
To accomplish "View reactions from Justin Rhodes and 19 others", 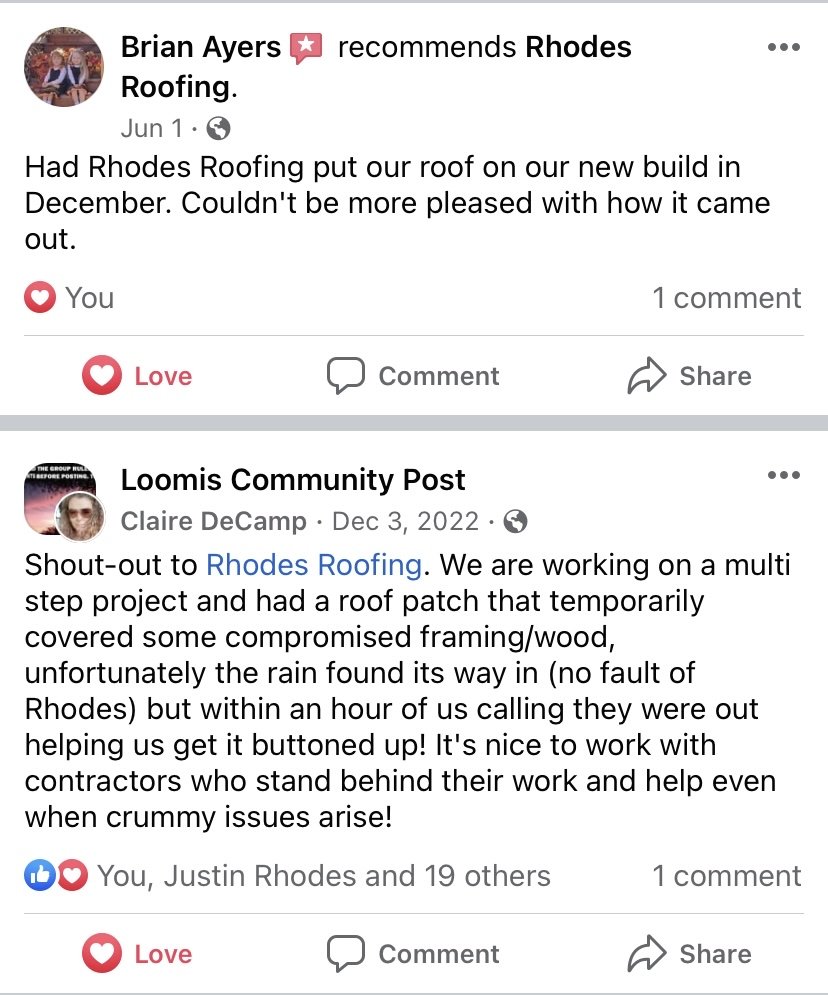I will (323, 876).
